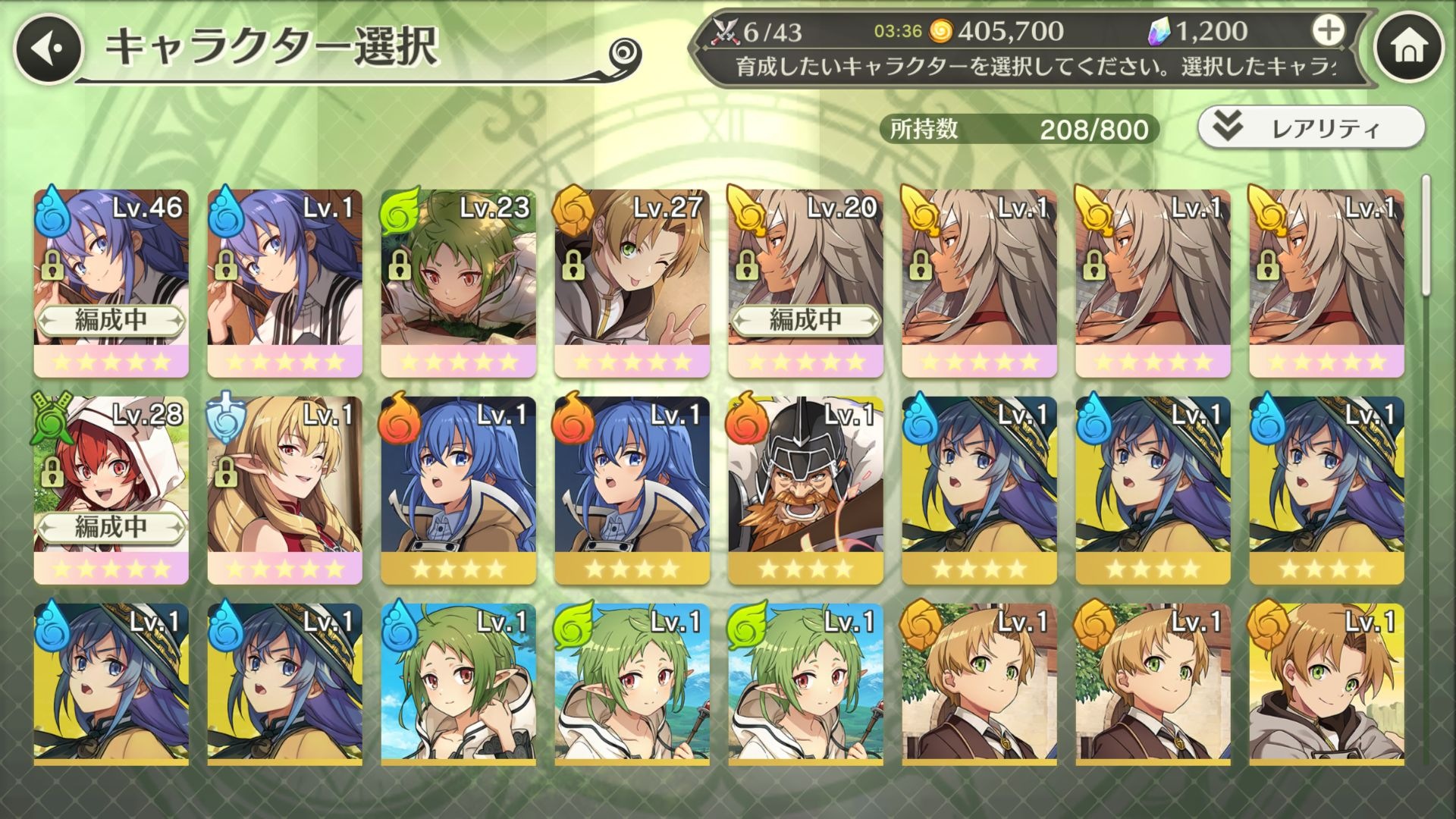Open the レアリティ sort dropdown
This screenshot has width=1456, height=819.
(x=1311, y=127)
